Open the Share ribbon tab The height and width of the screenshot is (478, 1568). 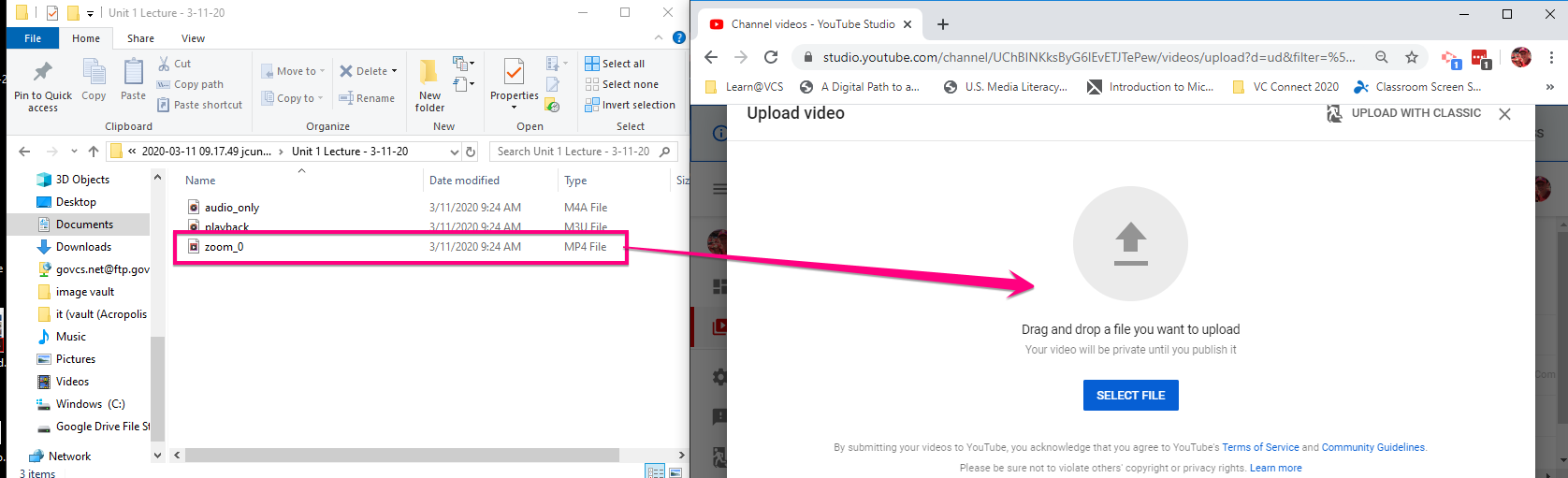coord(140,38)
